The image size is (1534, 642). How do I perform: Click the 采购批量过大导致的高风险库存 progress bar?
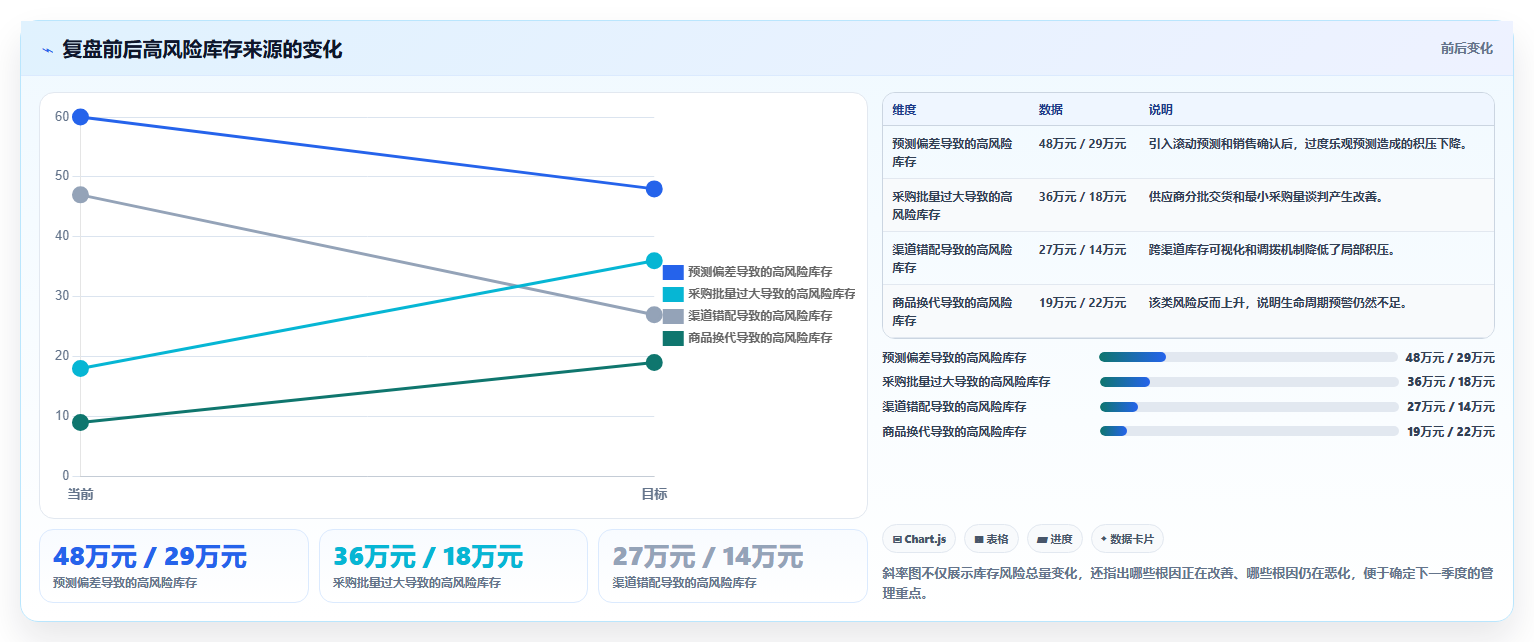(1248, 382)
